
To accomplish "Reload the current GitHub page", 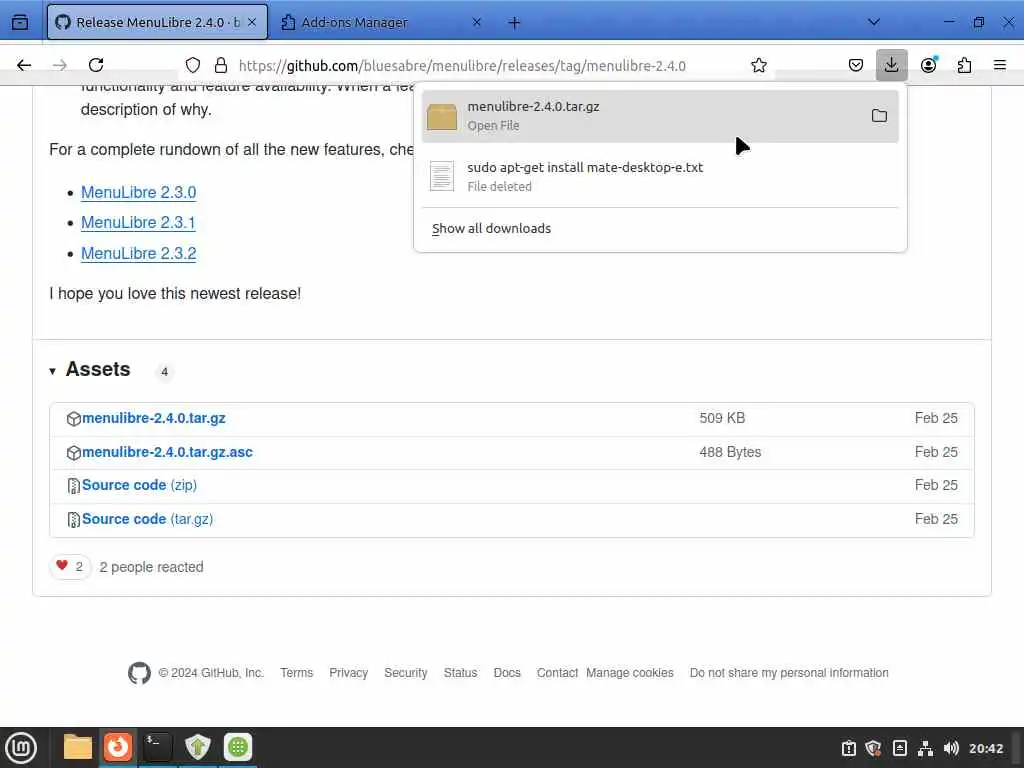I will [x=96, y=65].
